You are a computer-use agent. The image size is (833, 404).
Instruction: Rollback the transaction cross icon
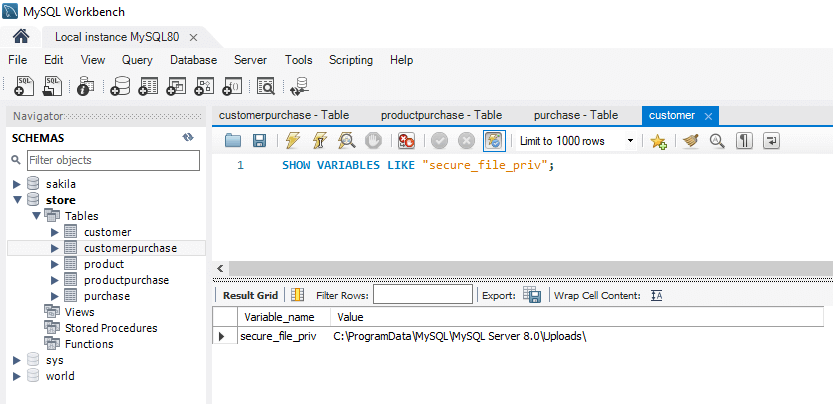(466, 141)
